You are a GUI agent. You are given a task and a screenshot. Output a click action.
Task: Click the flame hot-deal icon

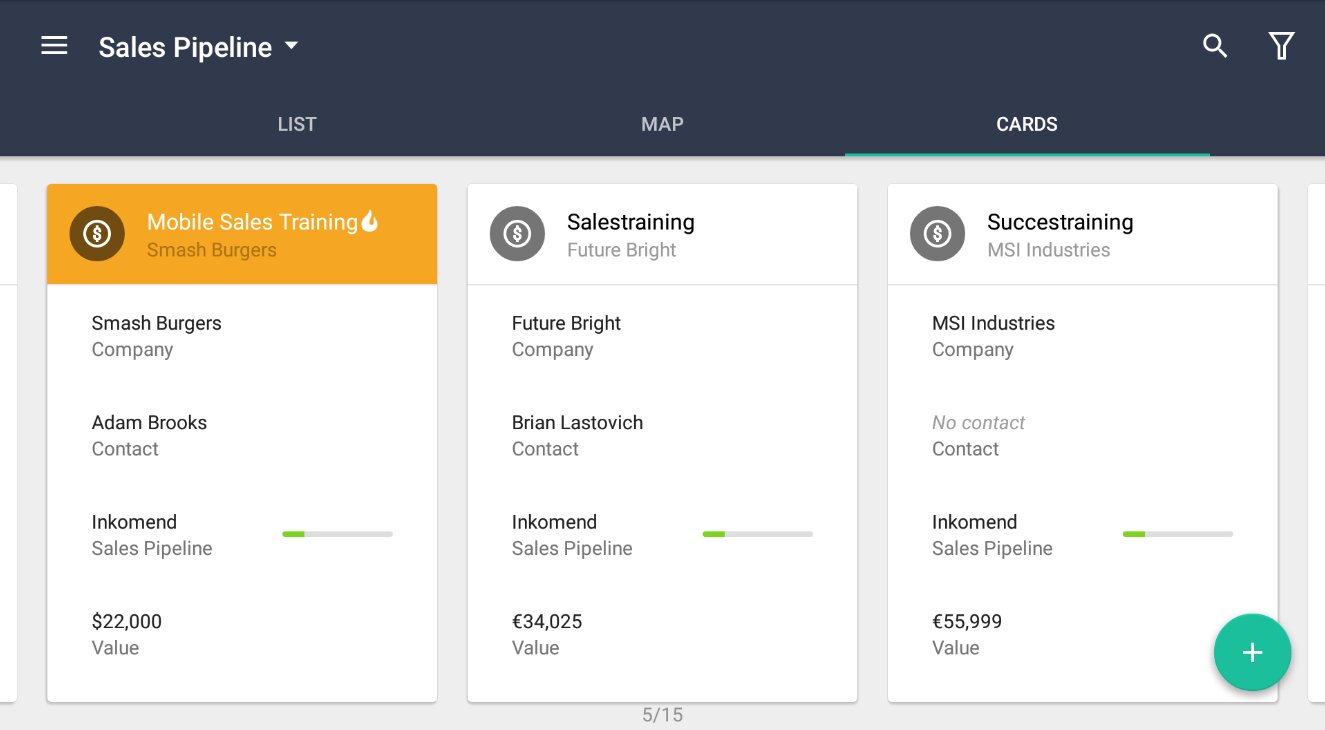point(370,221)
